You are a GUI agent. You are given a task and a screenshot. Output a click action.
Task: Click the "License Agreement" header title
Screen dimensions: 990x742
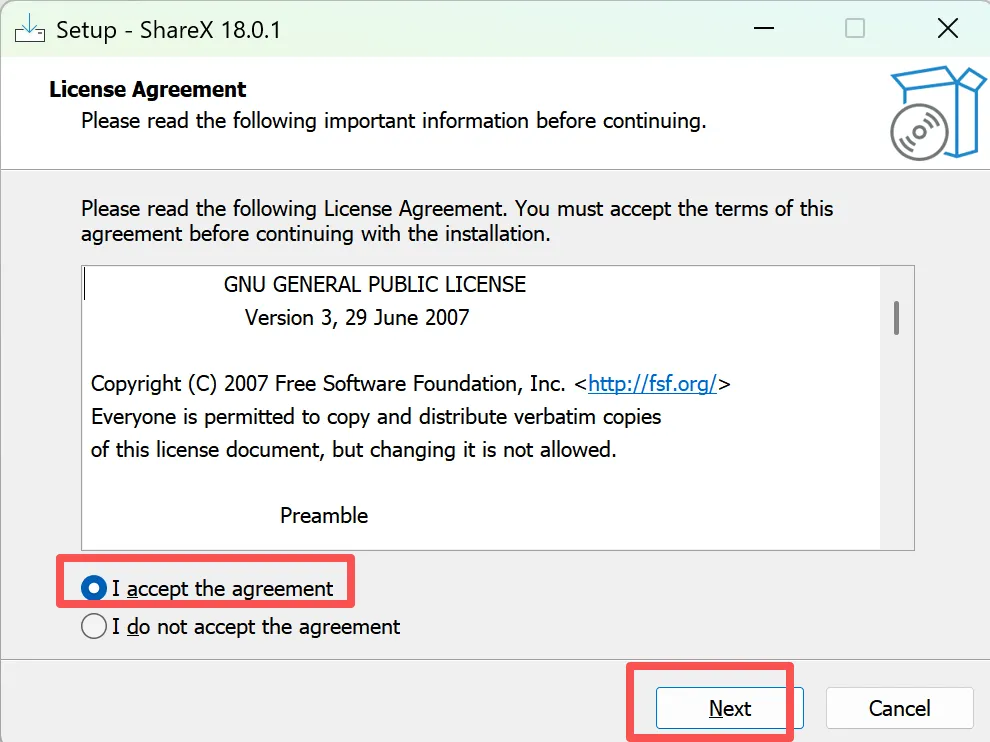point(147,90)
